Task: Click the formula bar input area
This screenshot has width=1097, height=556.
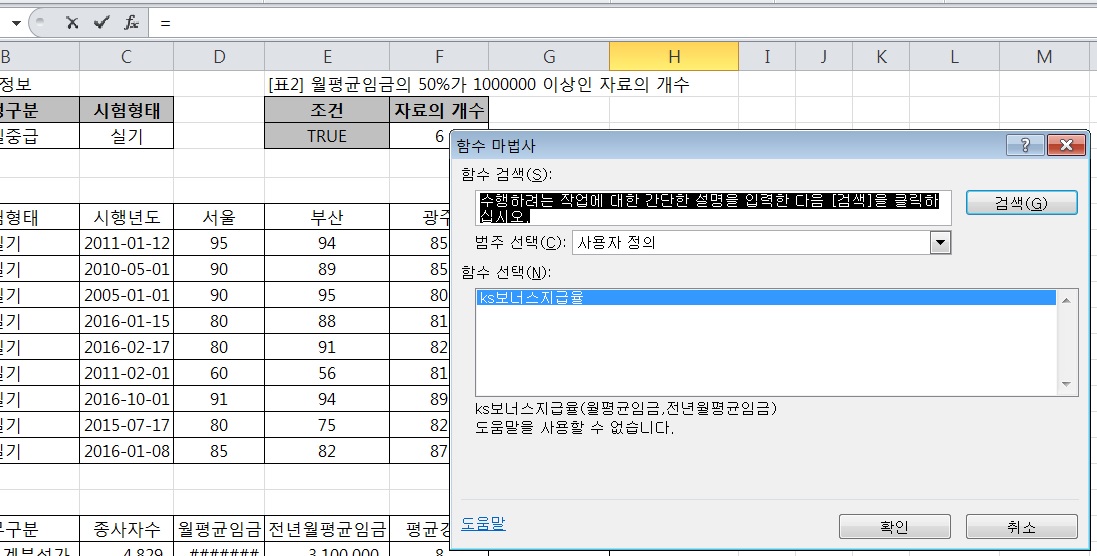Action: [x=600, y=22]
